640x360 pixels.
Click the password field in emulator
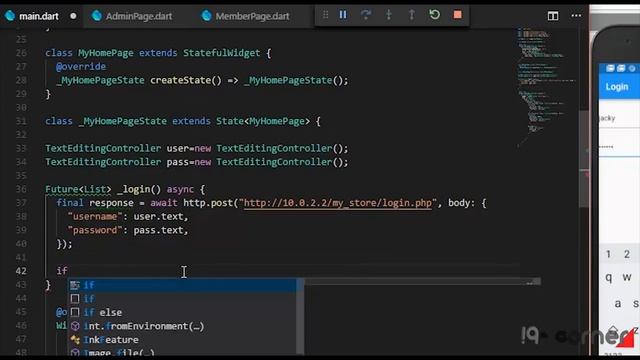pyautogui.click(x=619, y=146)
